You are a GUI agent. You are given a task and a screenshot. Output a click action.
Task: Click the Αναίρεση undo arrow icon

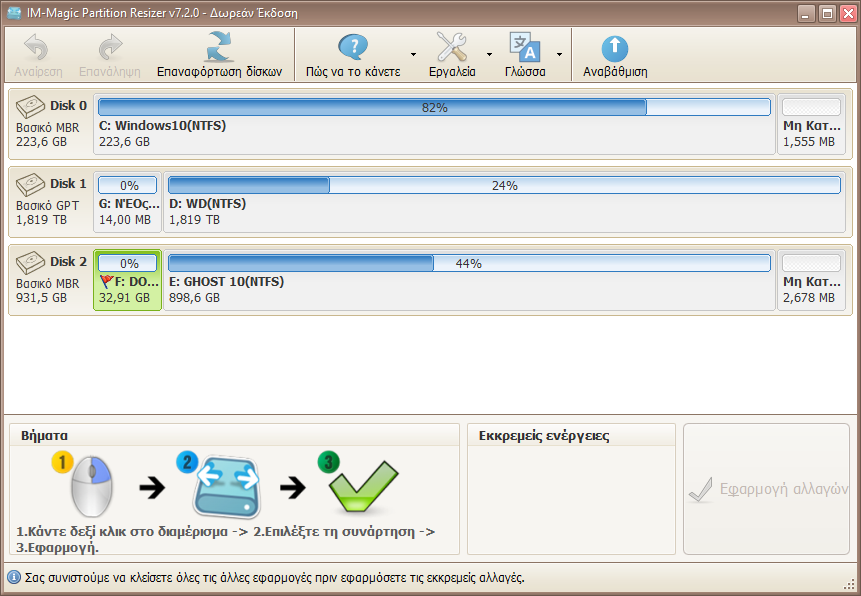click(37, 47)
